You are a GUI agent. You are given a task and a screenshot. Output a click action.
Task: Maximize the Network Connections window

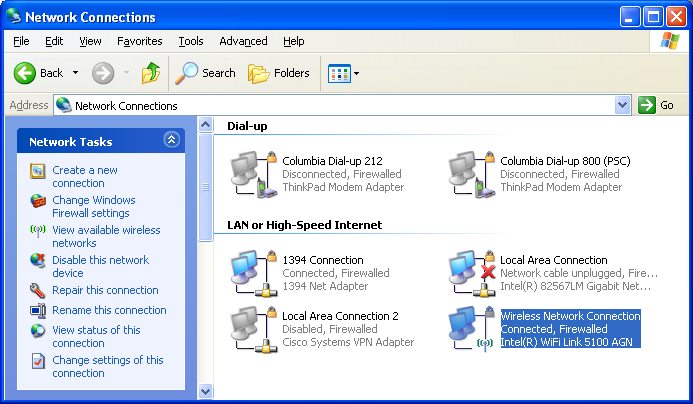tap(653, 17)
